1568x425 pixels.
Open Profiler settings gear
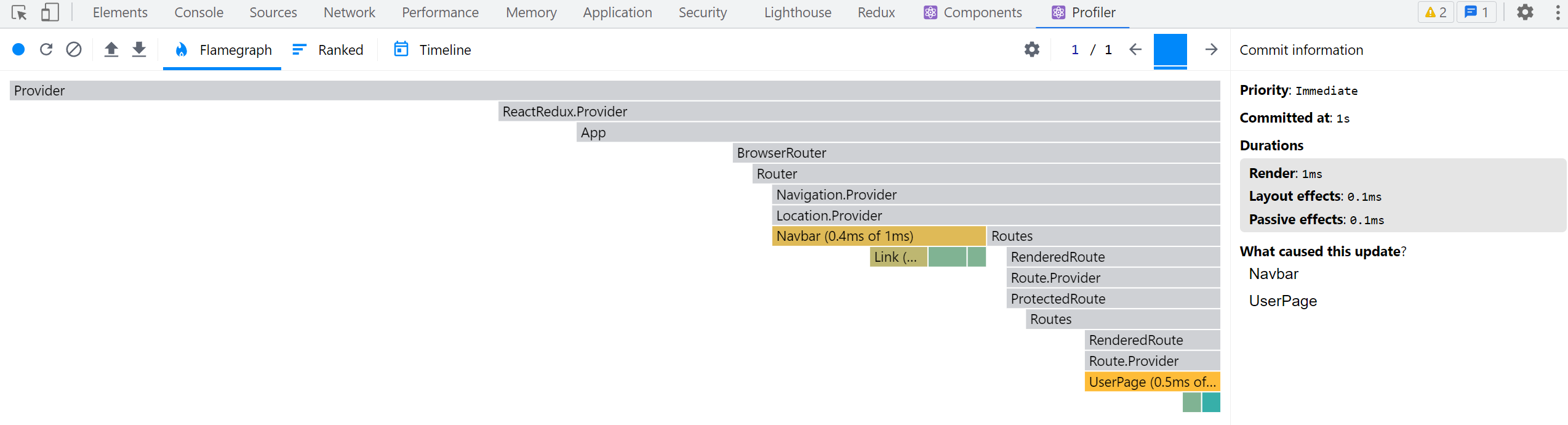coord(1032,49)
